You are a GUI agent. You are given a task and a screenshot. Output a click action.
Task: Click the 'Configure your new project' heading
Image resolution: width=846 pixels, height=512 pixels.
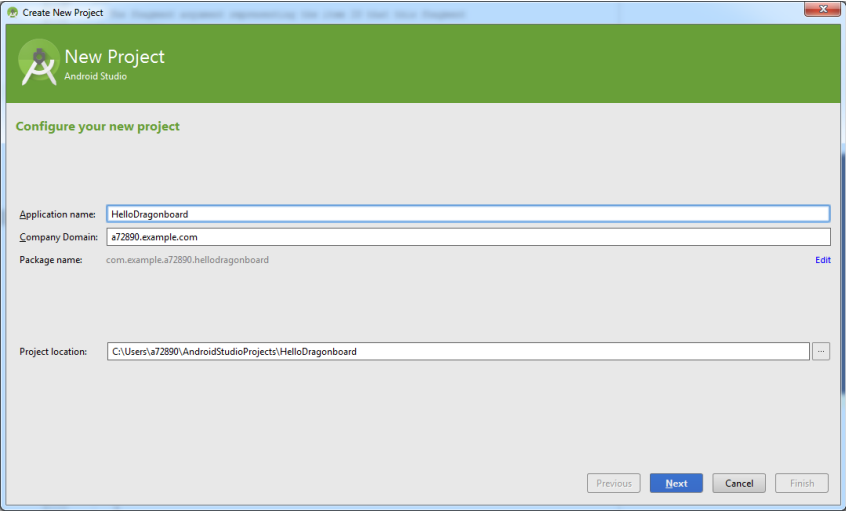(x=98, y=126)
